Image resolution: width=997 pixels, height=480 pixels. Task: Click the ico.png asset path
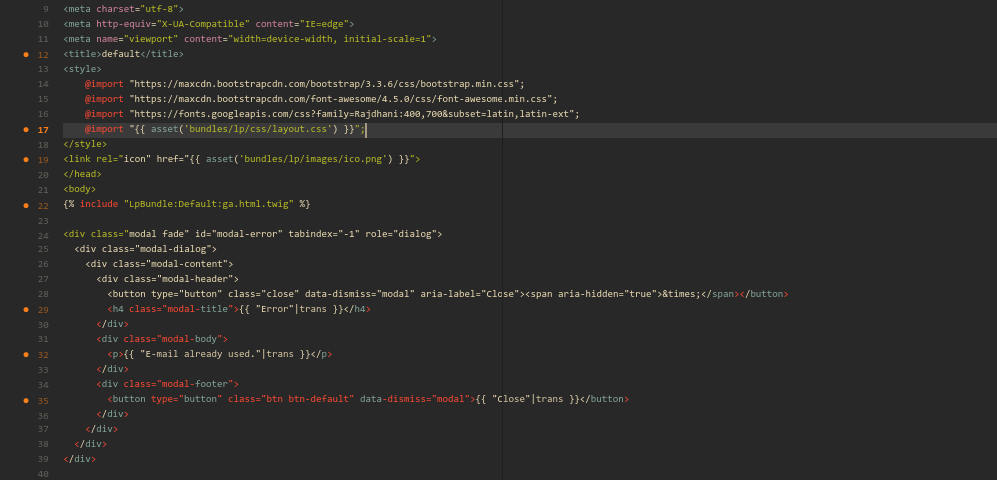(312, 159)
